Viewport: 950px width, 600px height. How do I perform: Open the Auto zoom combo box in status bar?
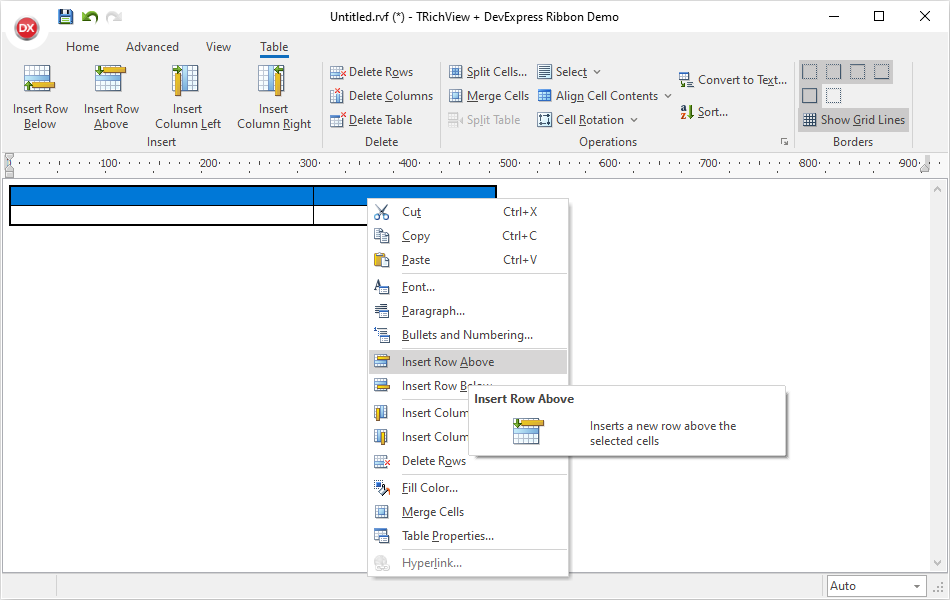click(x=877, y=586)
